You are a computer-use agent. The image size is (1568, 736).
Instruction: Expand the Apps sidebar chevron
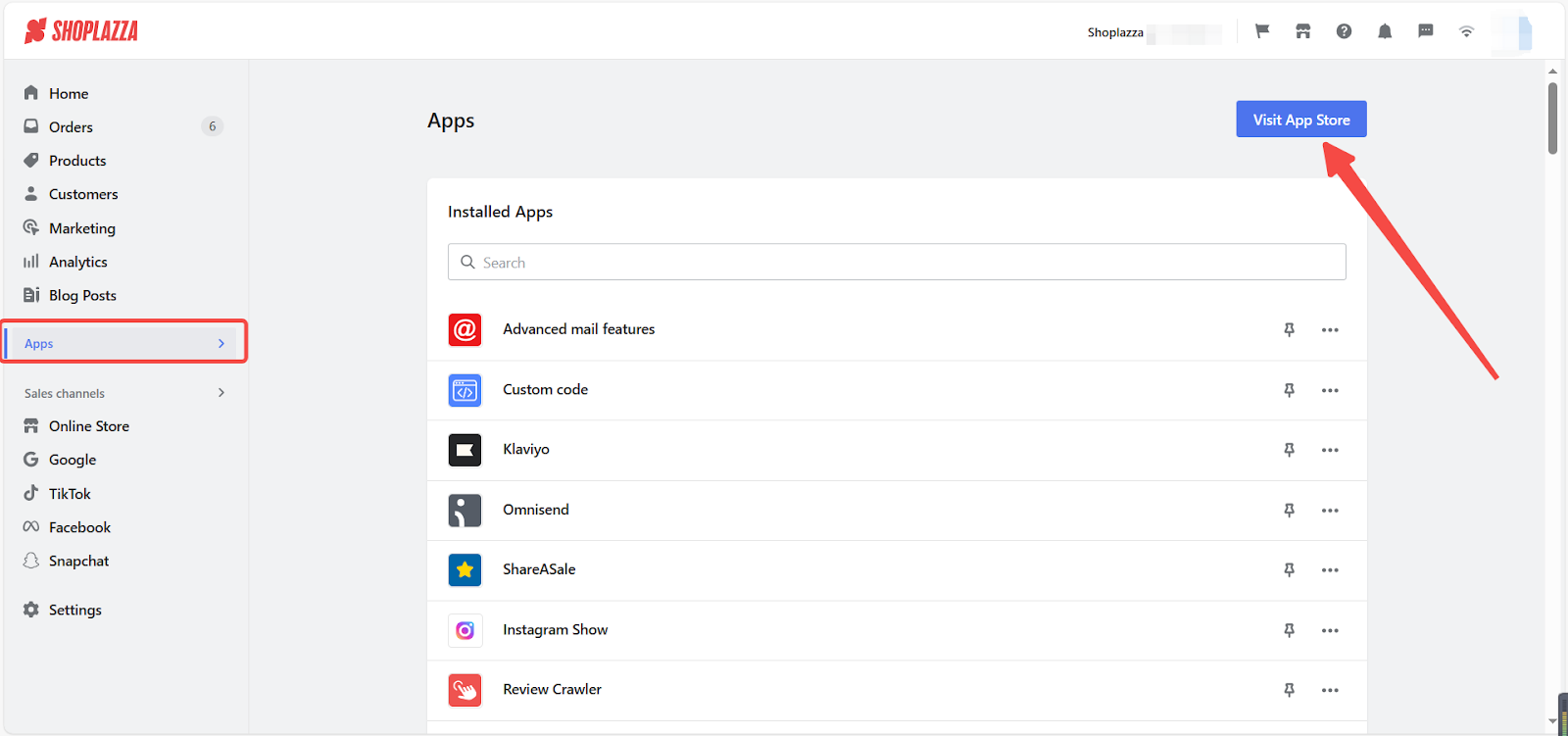(221, 344)
